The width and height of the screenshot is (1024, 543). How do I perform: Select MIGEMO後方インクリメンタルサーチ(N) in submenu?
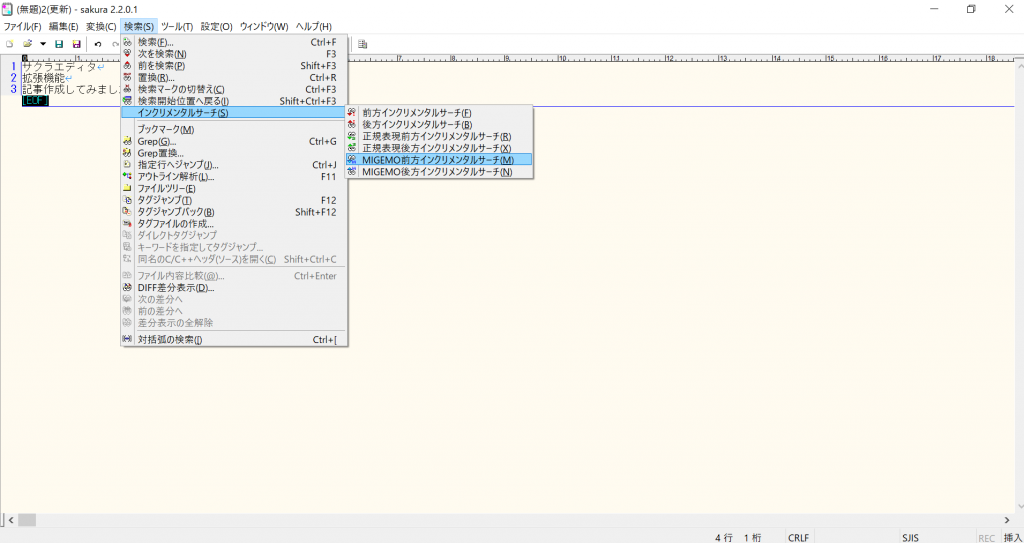click(x=440, y=172)
